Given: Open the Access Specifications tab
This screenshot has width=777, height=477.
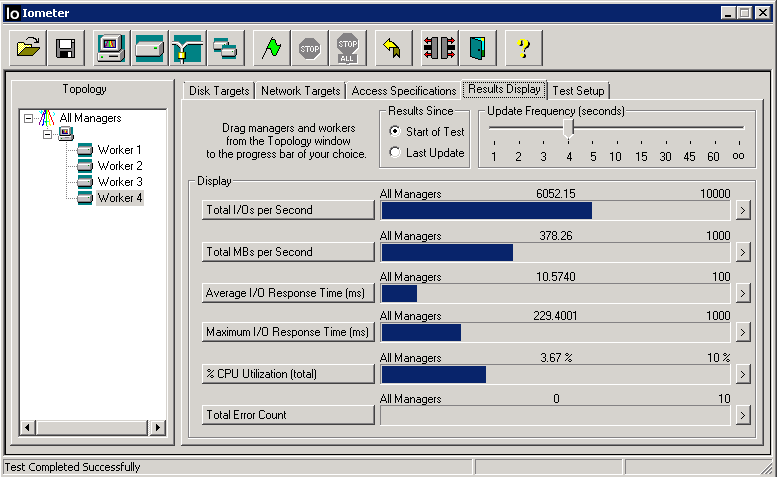Looking at the screenshot, I should pos(403,91).
